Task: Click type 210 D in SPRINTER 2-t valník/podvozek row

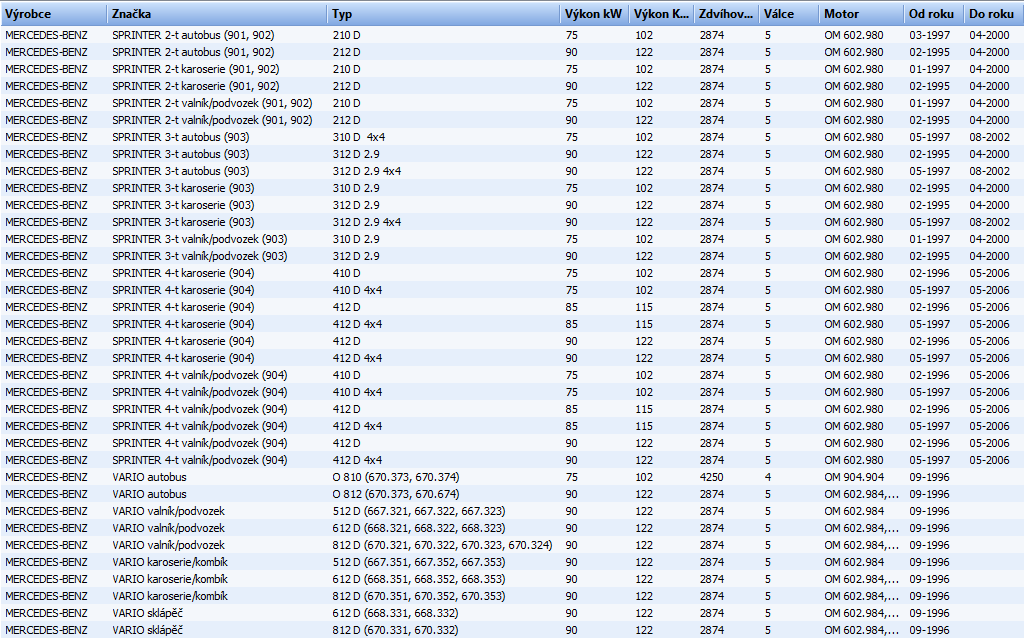Action: 346,103
